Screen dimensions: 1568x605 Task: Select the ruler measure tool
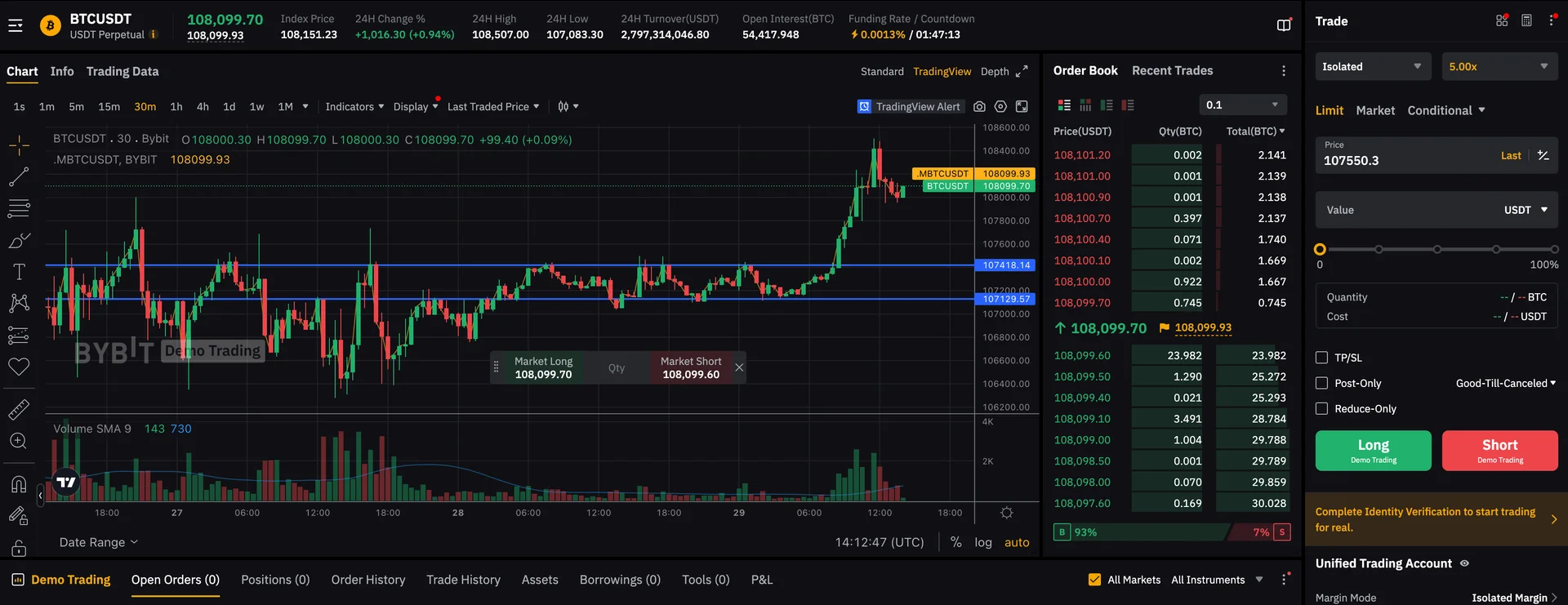click(19, 409)
